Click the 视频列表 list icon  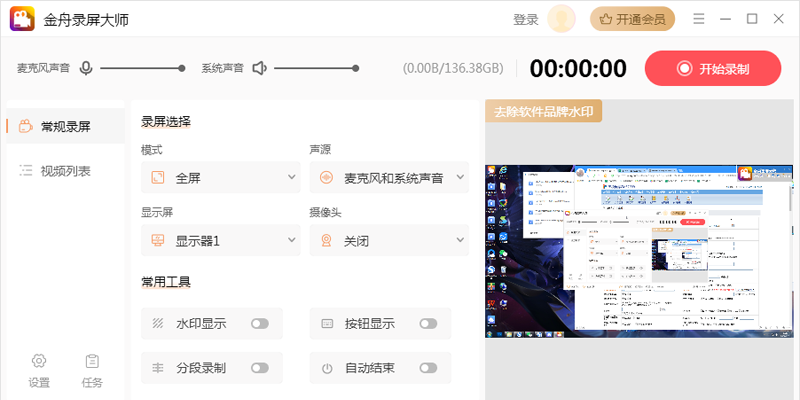pyautogui.click(x=26, y=171)
